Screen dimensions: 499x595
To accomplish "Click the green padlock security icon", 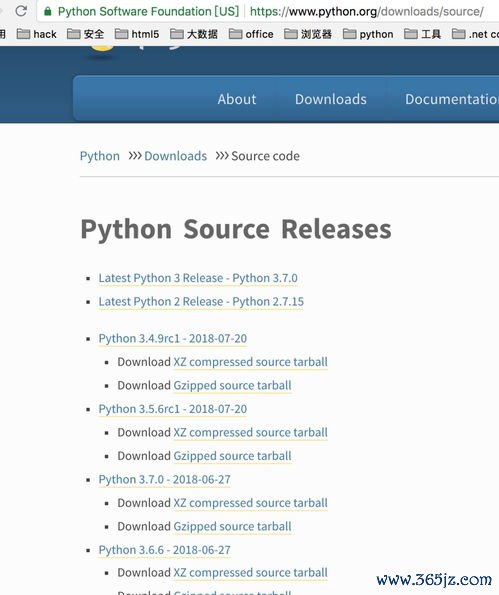I will pos(47,11).
